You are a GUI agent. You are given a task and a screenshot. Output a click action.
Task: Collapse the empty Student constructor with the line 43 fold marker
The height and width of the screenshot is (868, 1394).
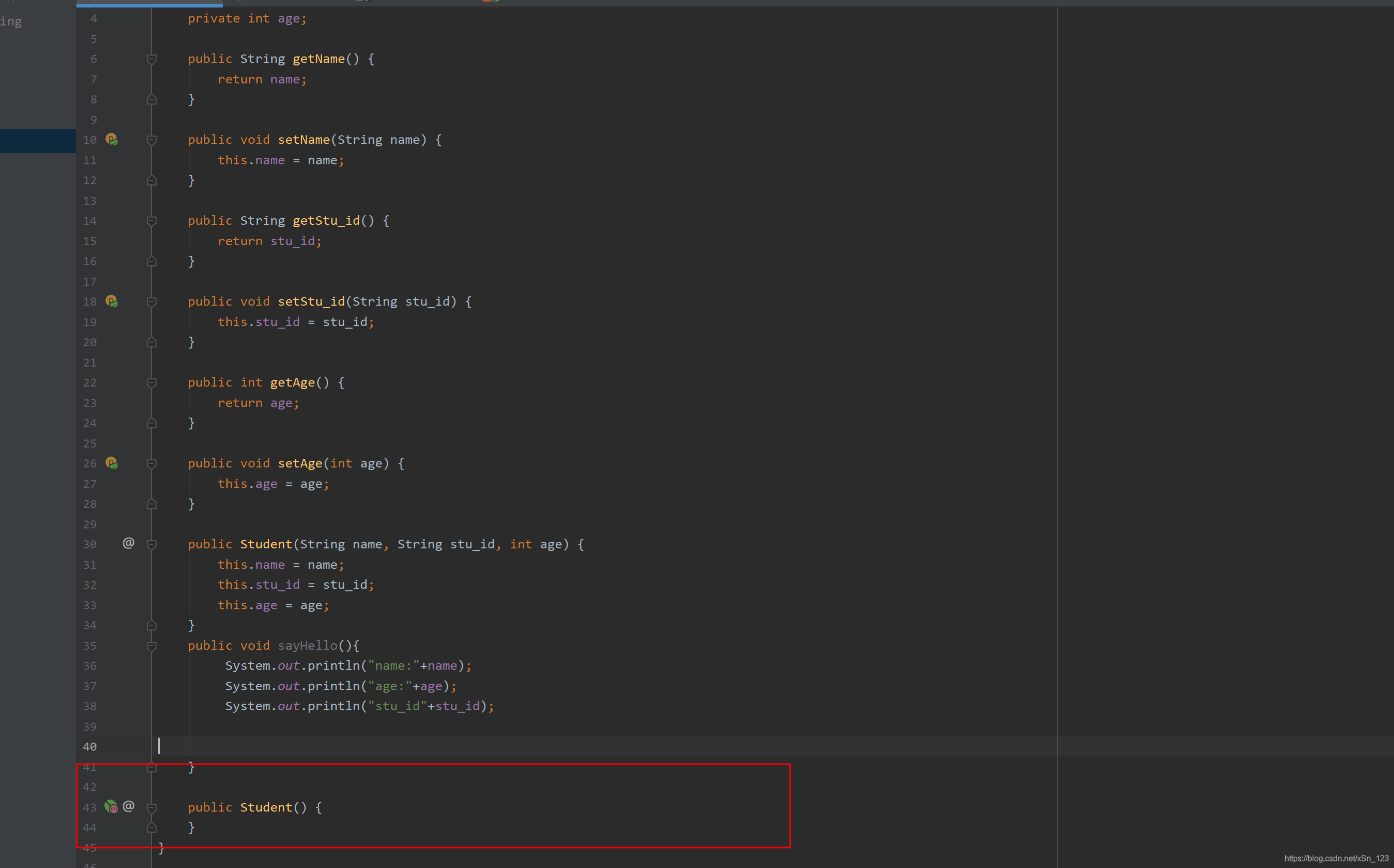click(151, 808)
